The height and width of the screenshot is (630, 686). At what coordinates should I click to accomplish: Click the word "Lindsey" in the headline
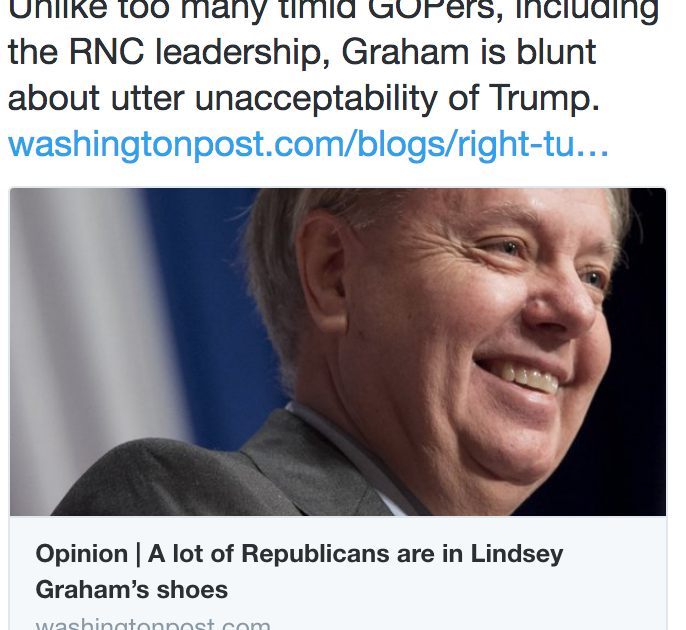click(x=517, y=555)
